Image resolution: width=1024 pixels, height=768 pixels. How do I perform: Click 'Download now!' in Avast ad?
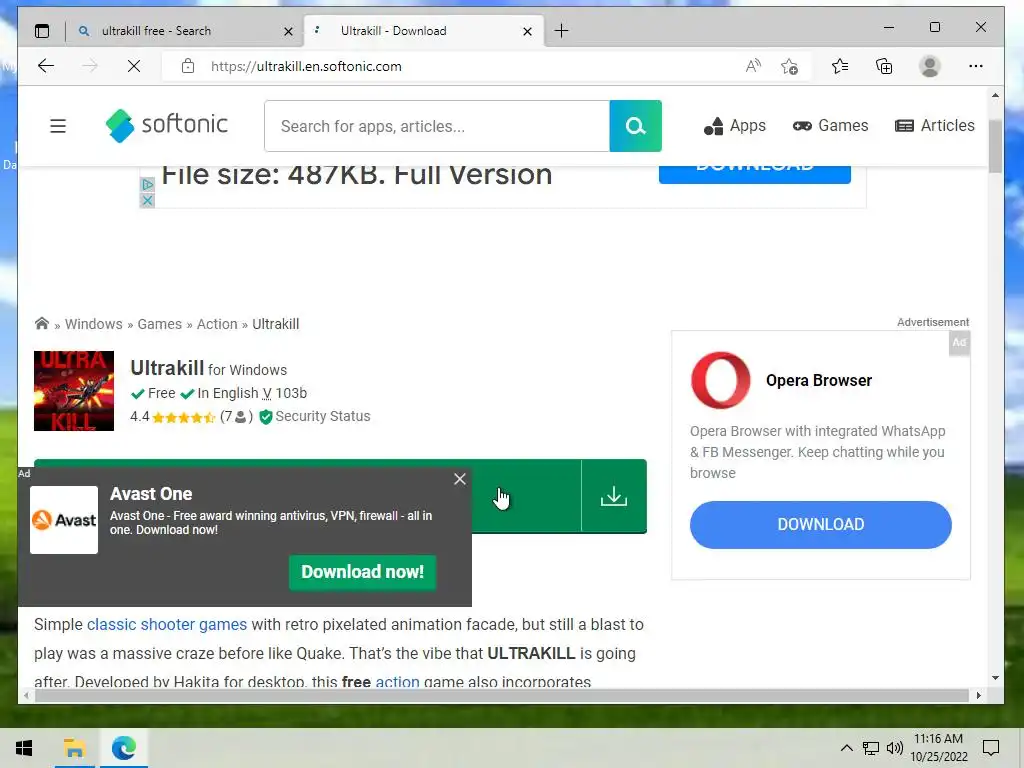(x=362, y=572)
